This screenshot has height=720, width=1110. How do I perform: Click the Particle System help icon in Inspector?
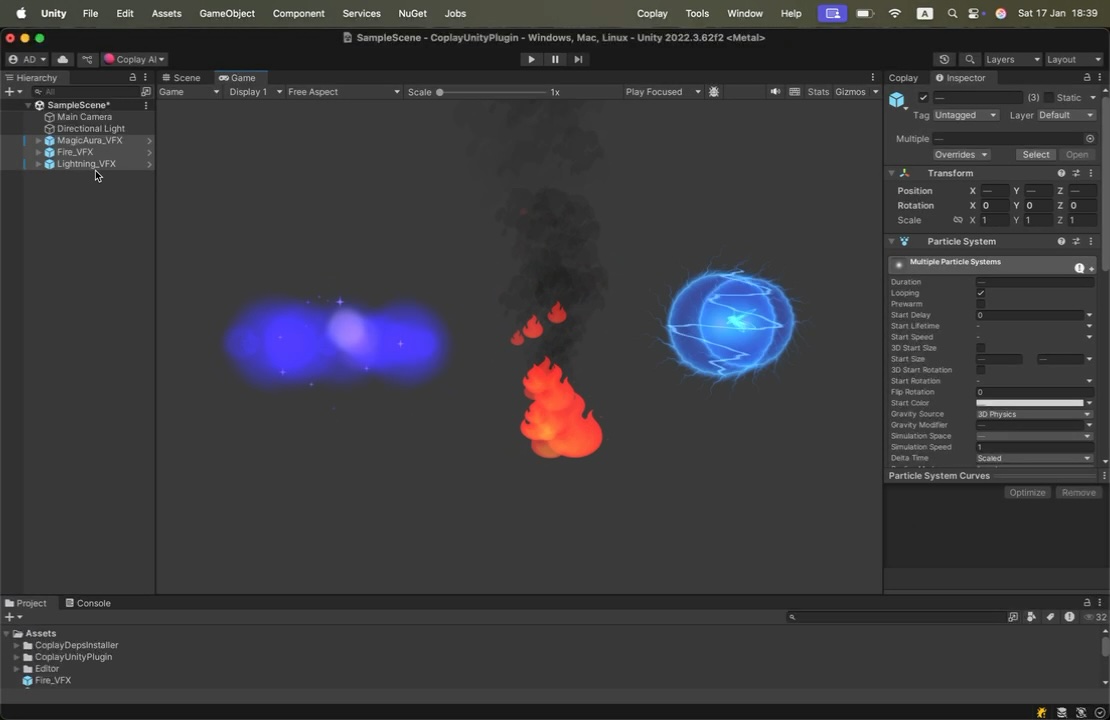[1061, 241]
